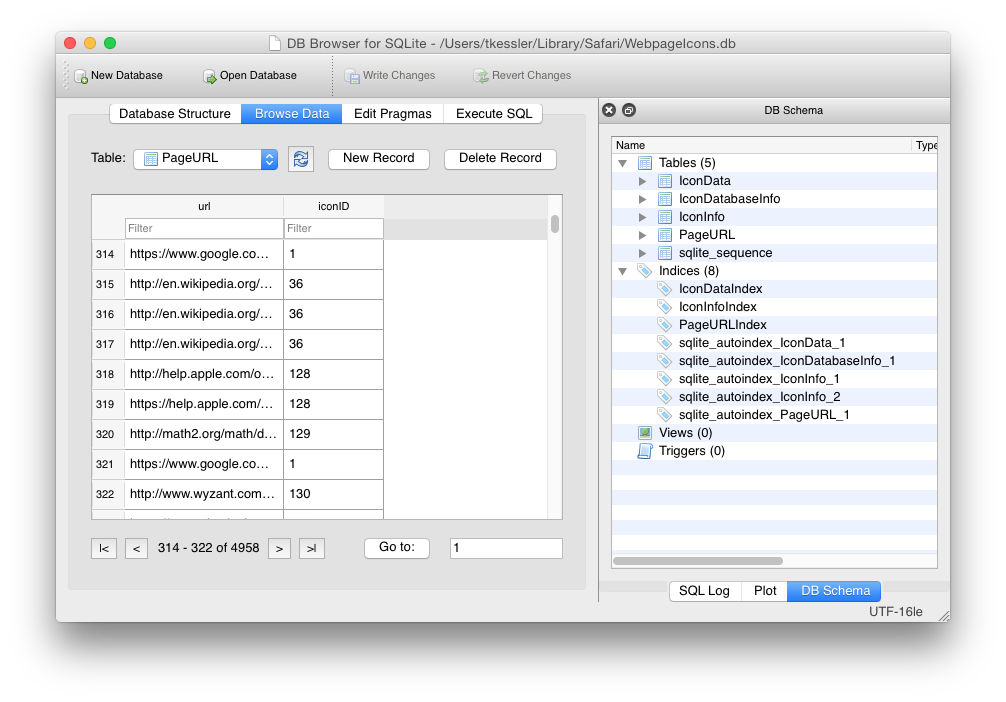Image resolution: width=1006 pixels, height=702 pixels.
Task: Go to the previous page of records
Action: (x=137, y=549)
